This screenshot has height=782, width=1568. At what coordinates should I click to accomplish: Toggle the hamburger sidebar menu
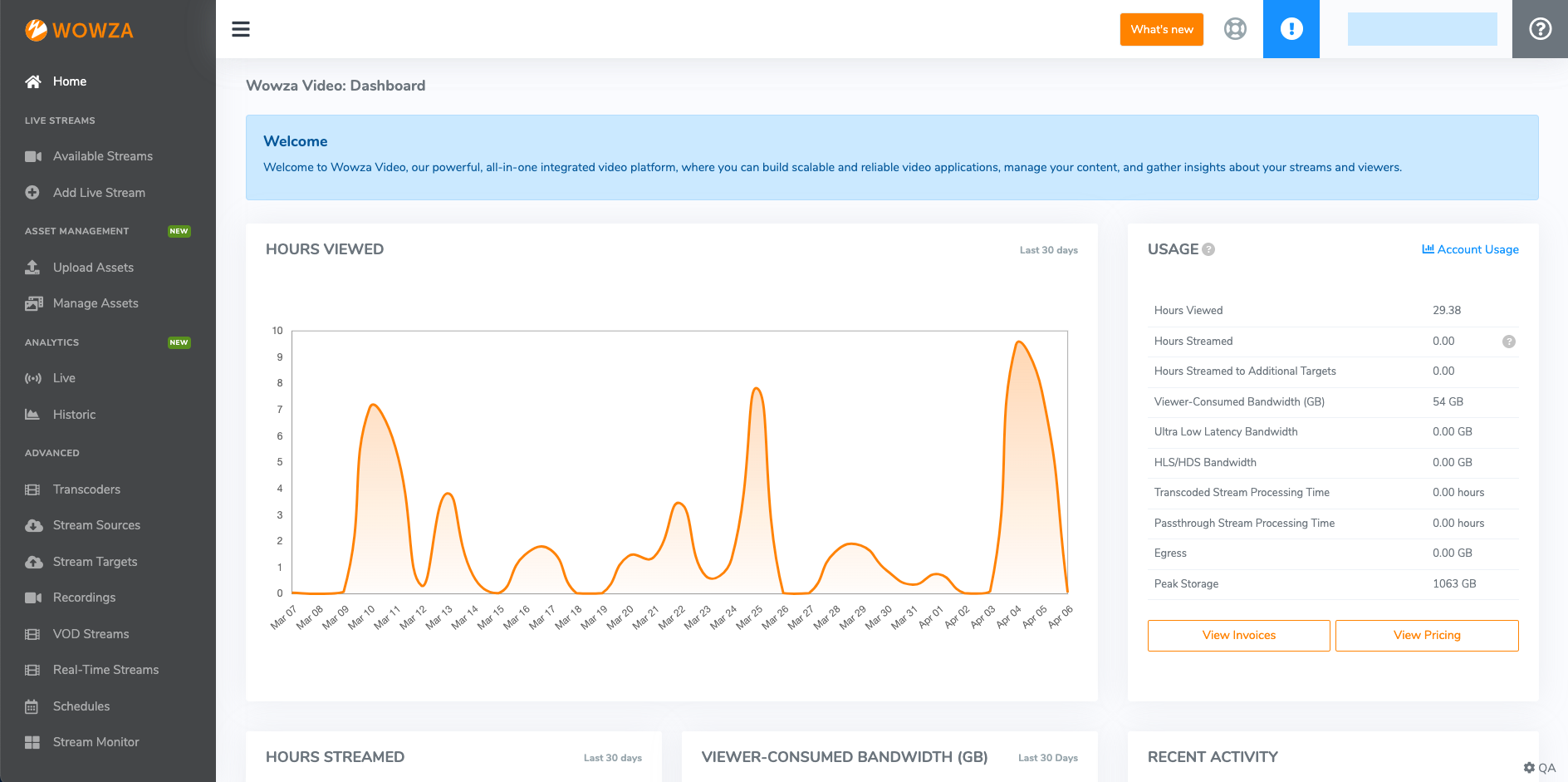241,29
